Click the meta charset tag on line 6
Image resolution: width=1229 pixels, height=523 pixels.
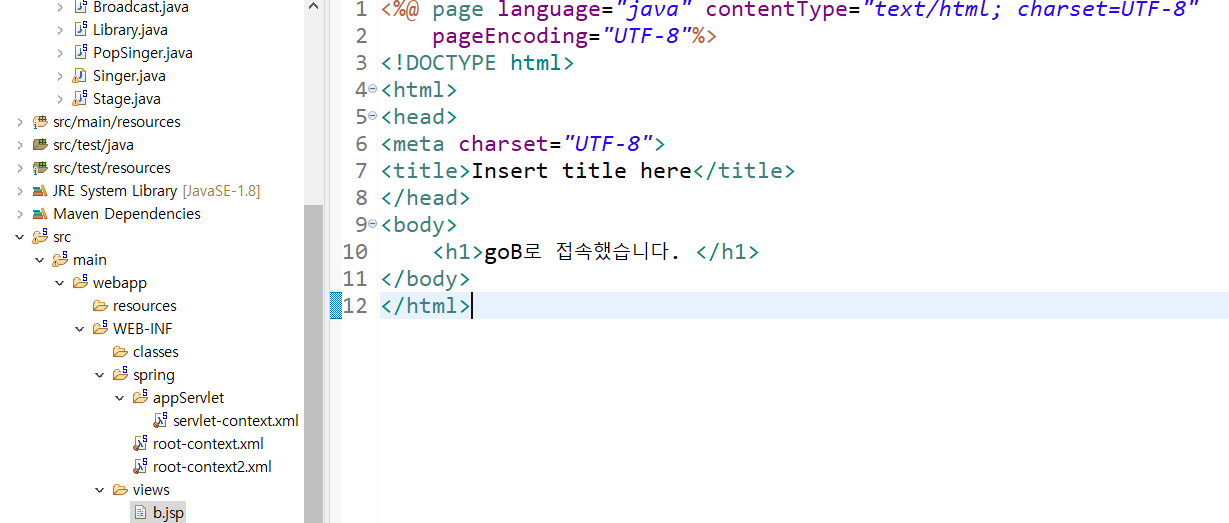click(522, 144)
